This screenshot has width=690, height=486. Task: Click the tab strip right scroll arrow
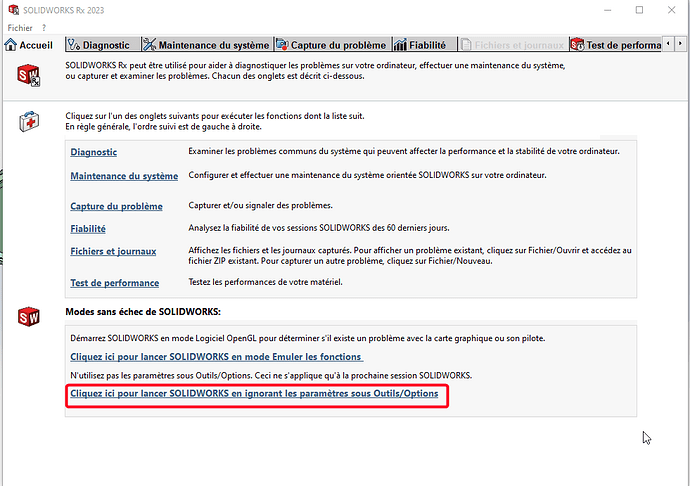[680, 44]
